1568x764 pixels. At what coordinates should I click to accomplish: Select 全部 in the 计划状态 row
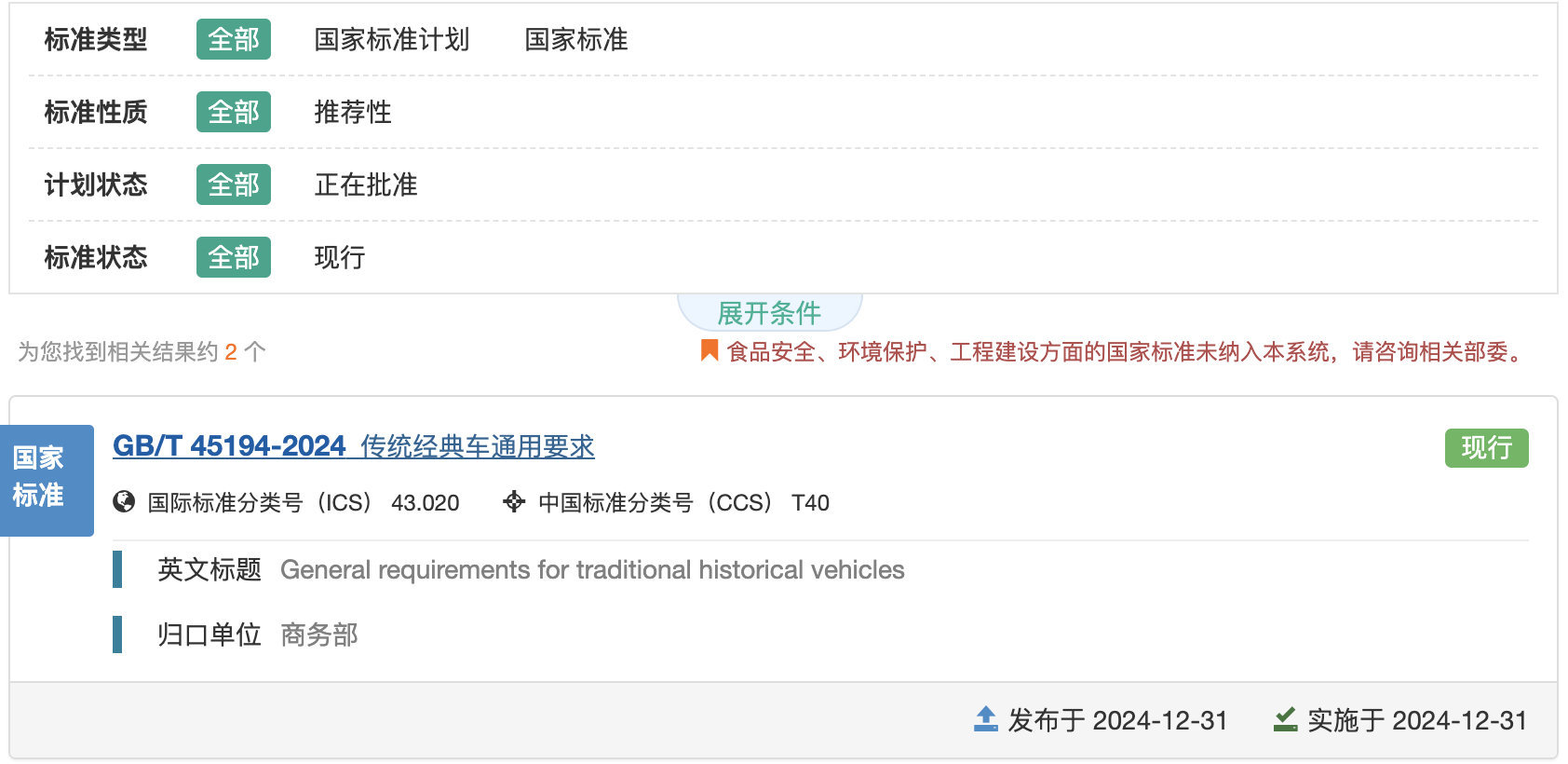click(234, 184)
